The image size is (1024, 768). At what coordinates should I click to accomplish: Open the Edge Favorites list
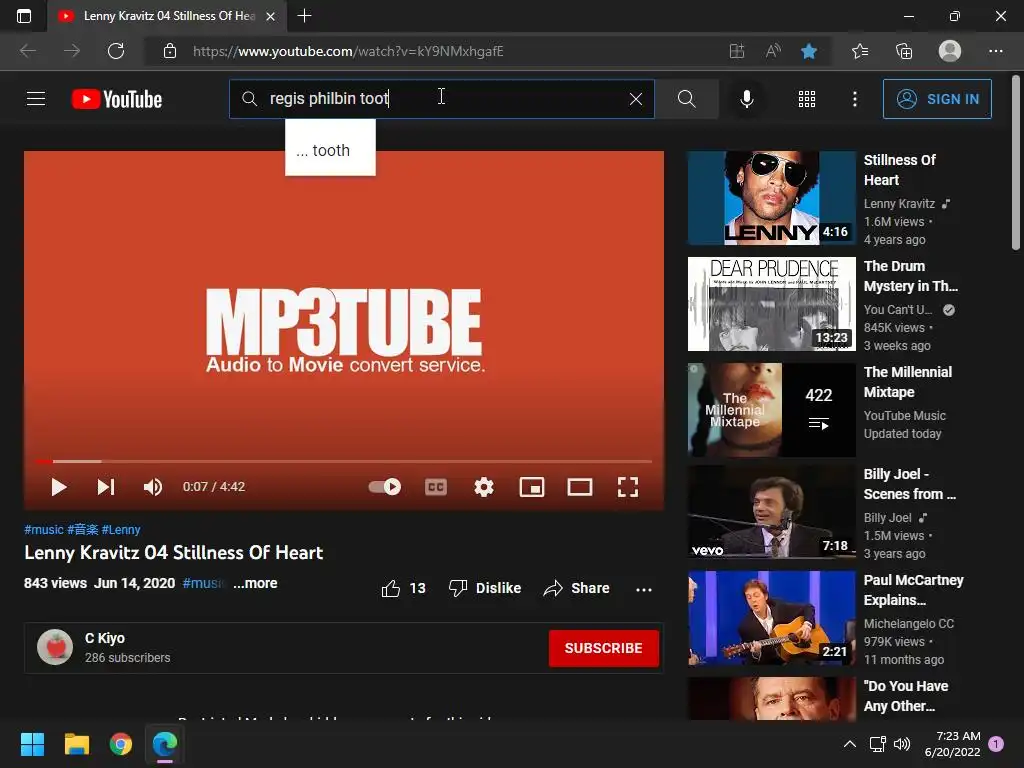(860, 51)
